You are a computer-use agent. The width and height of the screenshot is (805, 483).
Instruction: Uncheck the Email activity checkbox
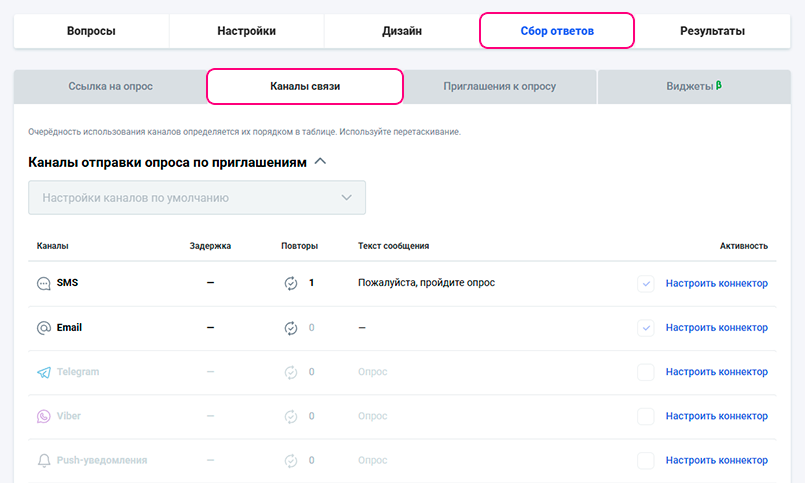(x=646, y=328)
